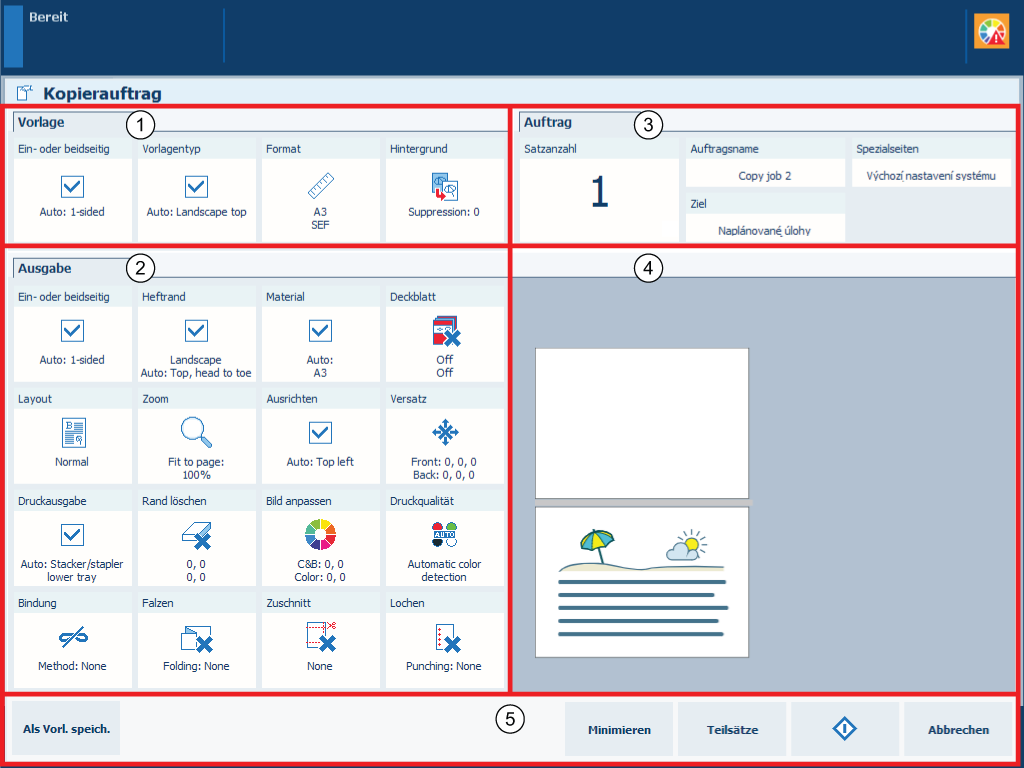Click the Front: 0, 0, 0 shift value

tap(444, 462)
